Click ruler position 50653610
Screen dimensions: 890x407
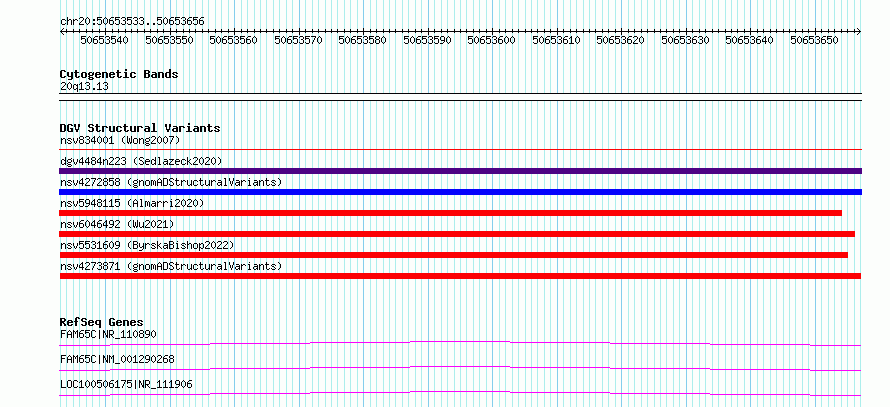tap(556, 40)
